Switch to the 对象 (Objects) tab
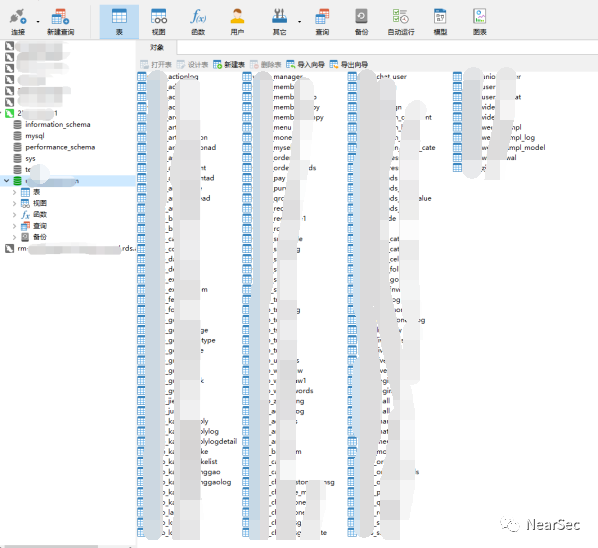The width and height of the screenshot is (598, 548). click(157, 47)
